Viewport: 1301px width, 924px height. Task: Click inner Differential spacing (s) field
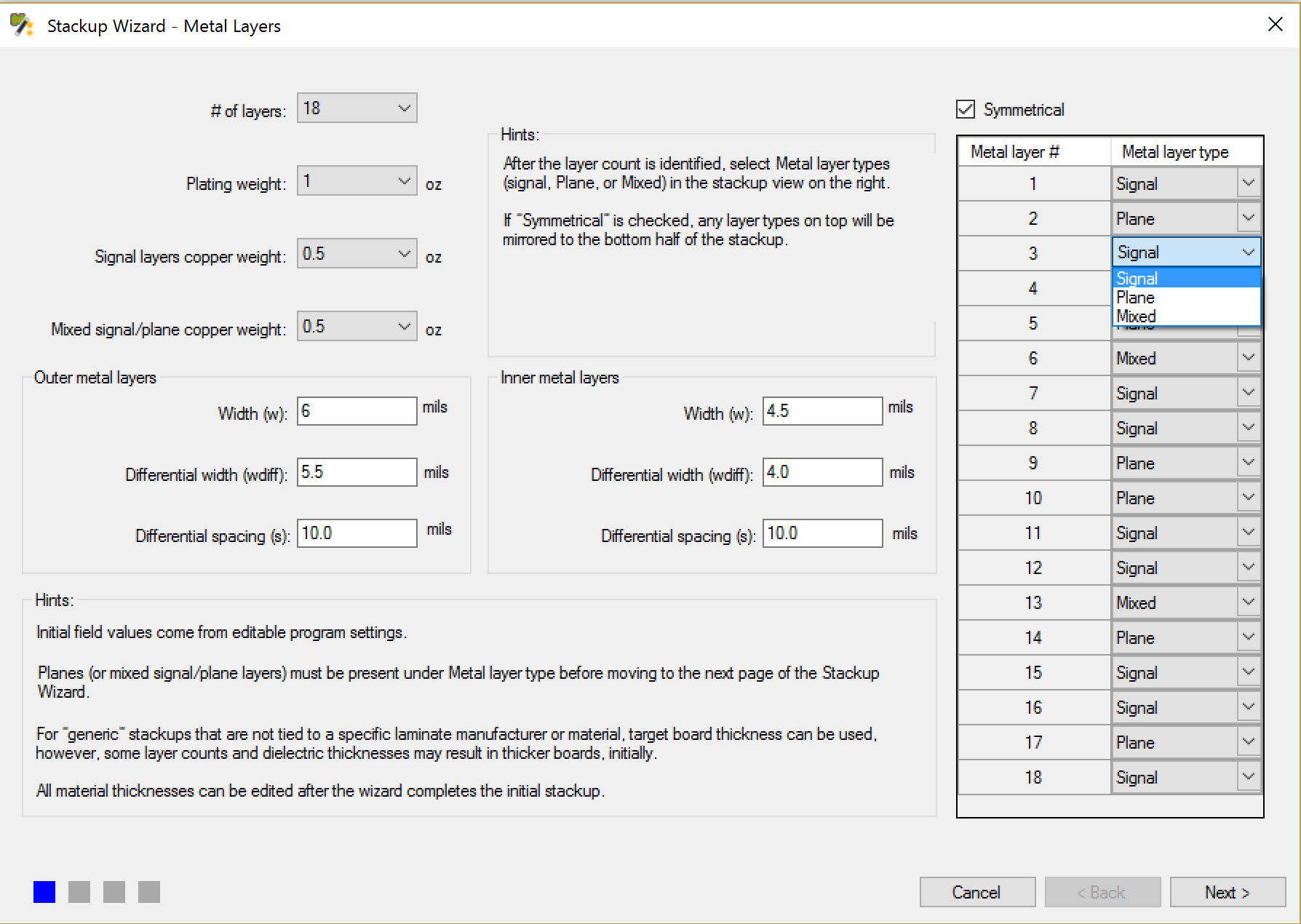822,533
